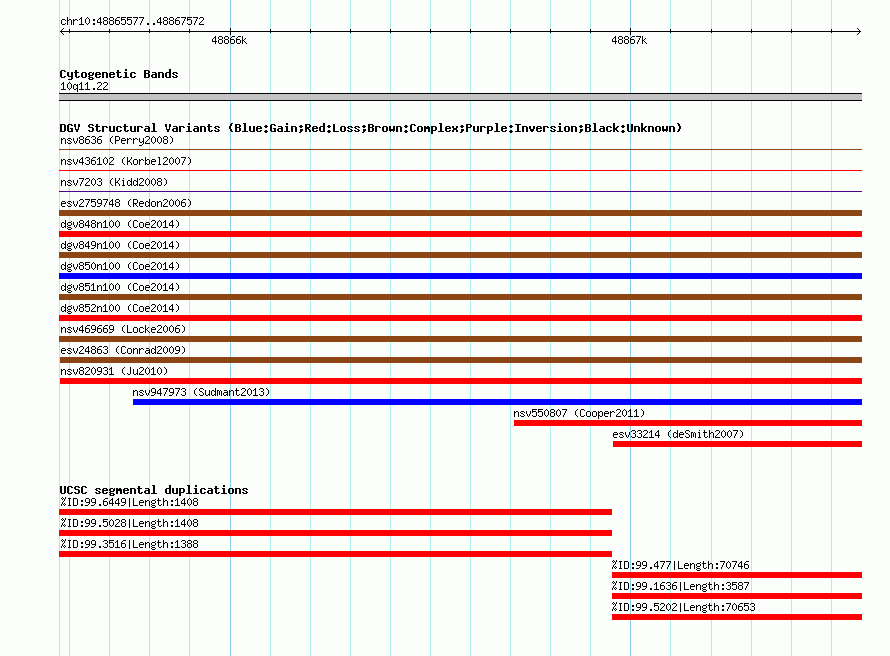This screenshot has width=890, height=656.
Task: Open the DGV Structural Variants track title
Action: [371, 128]
